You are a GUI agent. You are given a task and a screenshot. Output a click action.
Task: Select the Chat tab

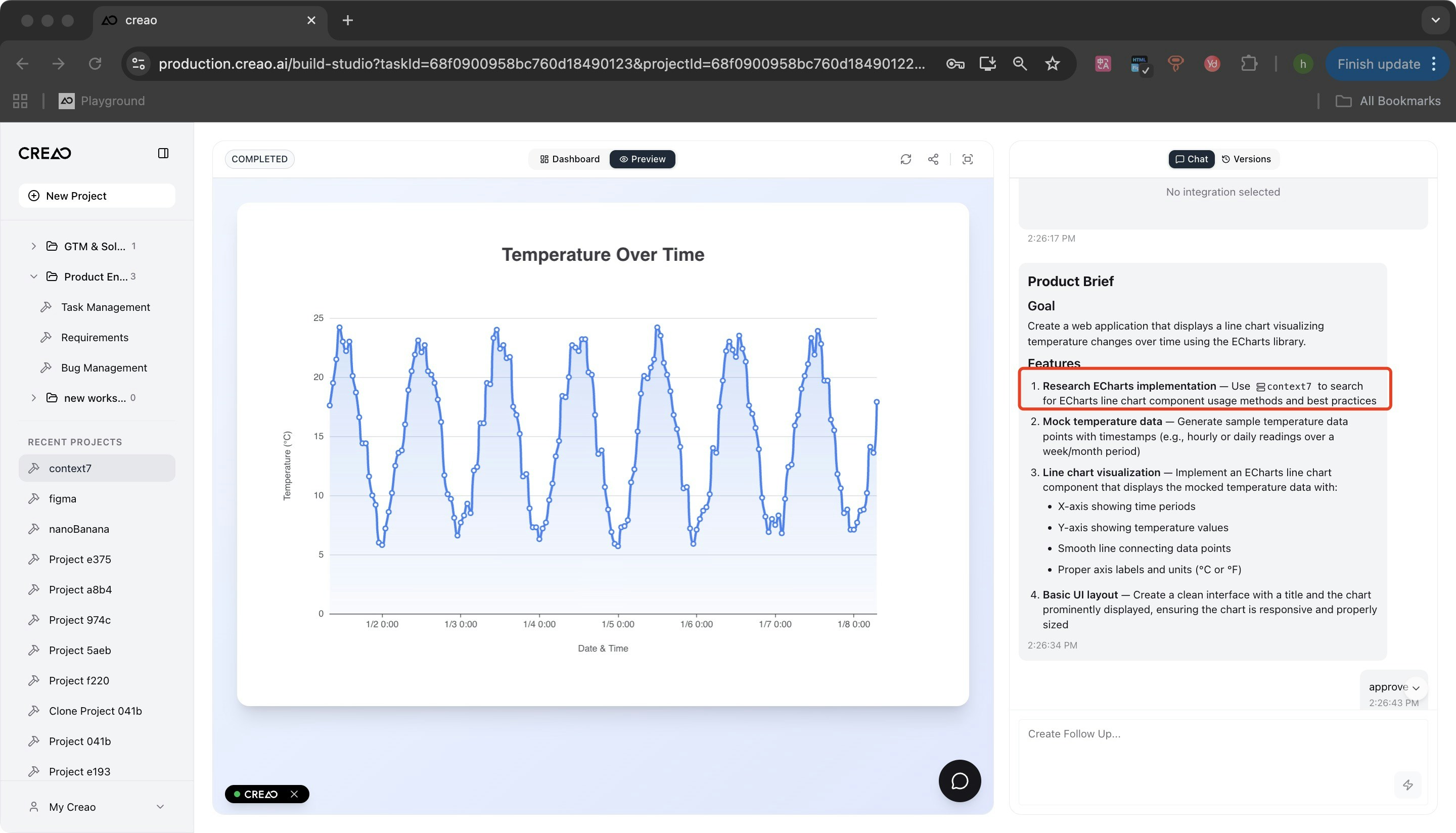pos(1191,159)
